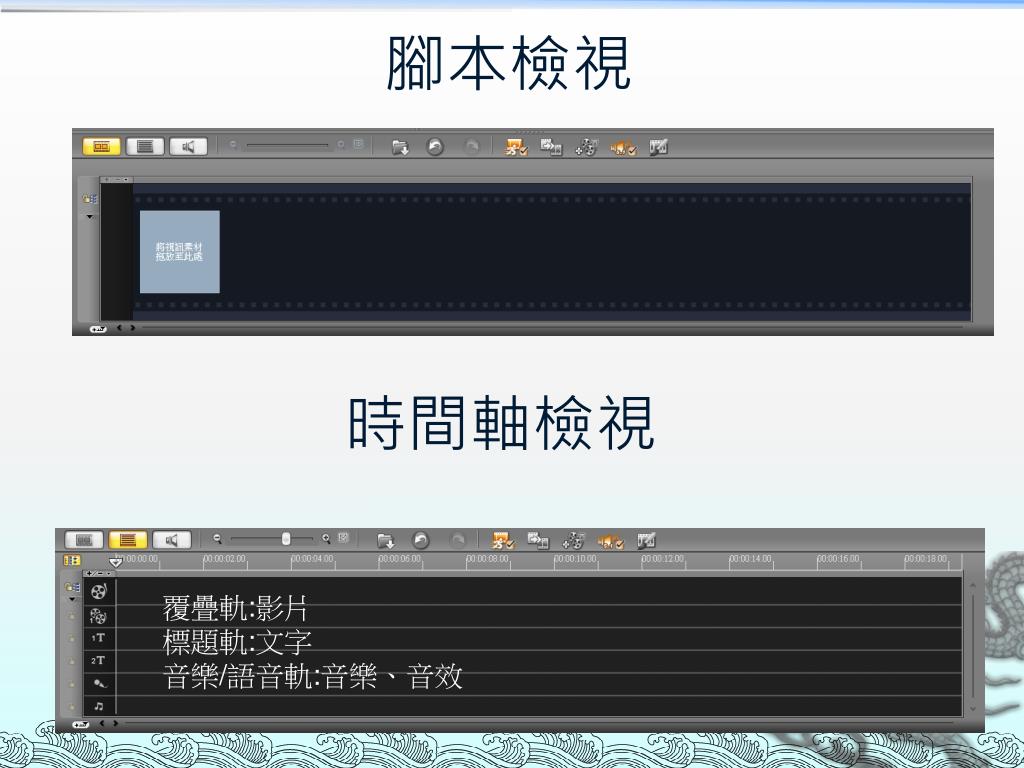Click the ruler at the 00:00:18.00 mark
Image resolution: width=1024 pixels, height=768 pixels.
tap(925, 560)
